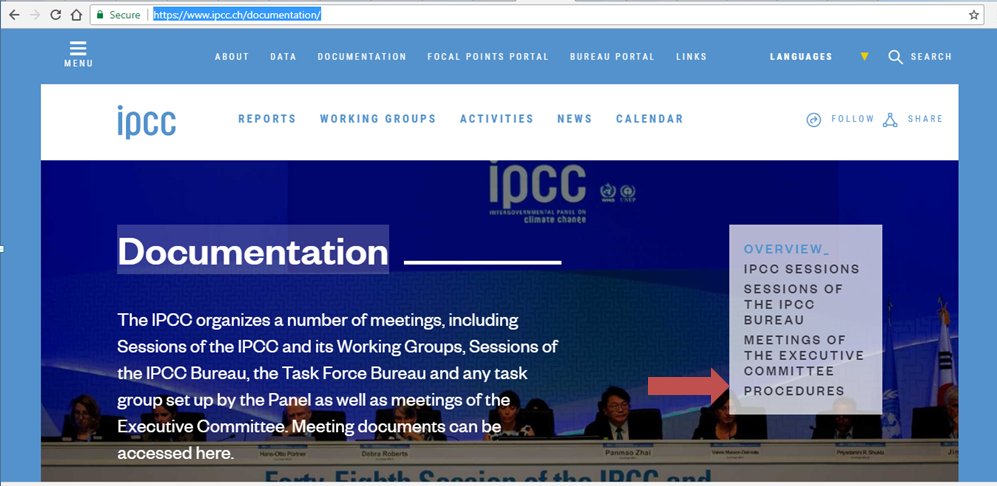Select OVERVIEW in side panel

click(x=787, y=249)
